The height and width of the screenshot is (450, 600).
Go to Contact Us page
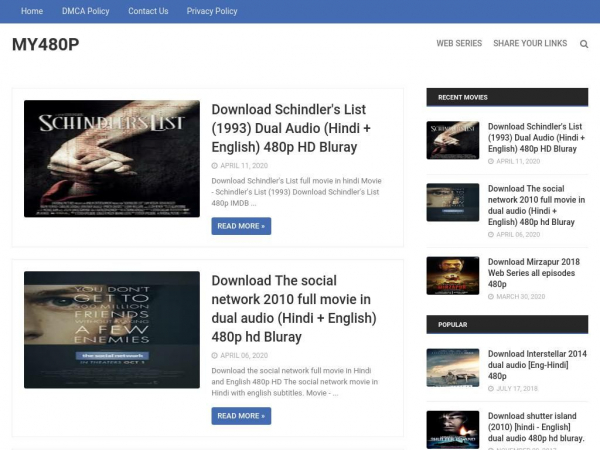[148, 11]
